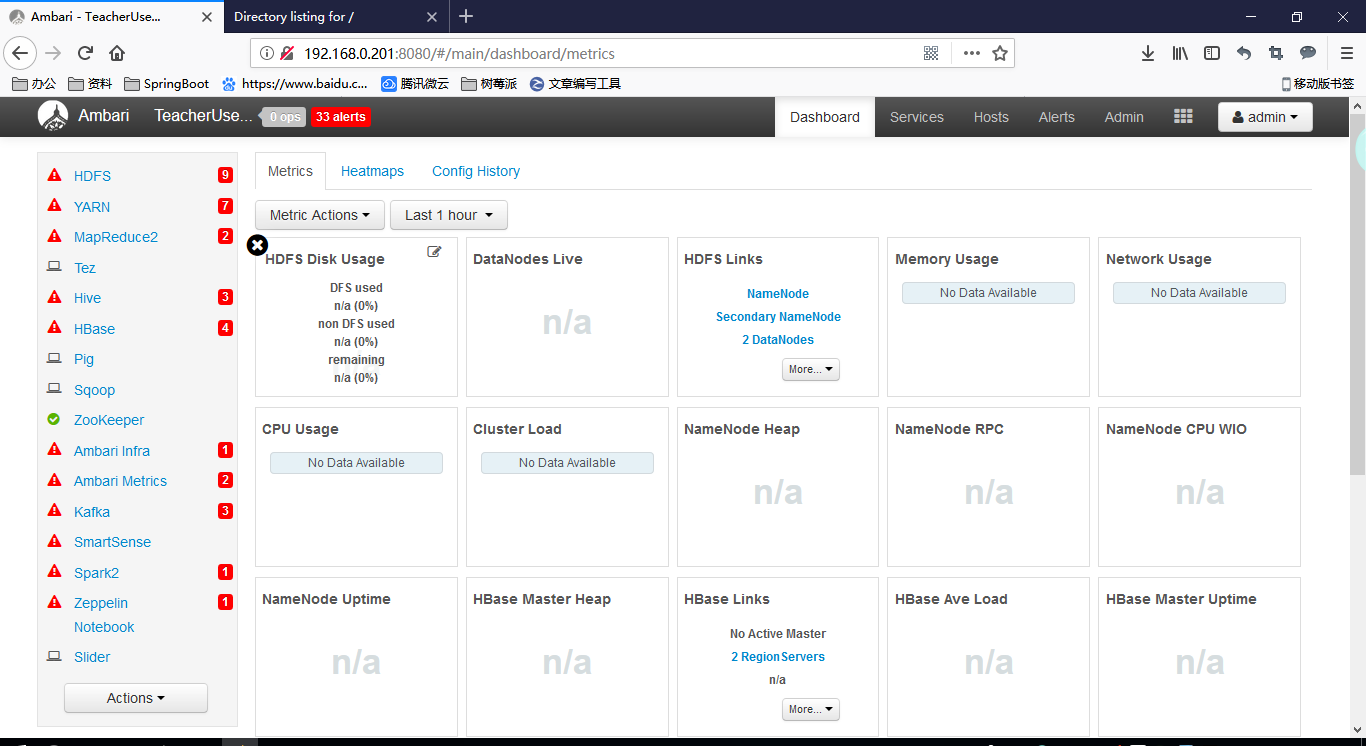The image size is (1366, 746).
Task: Open the Firefox hamburger menu
Action: pyautogui.click(x=1347, y=53)
